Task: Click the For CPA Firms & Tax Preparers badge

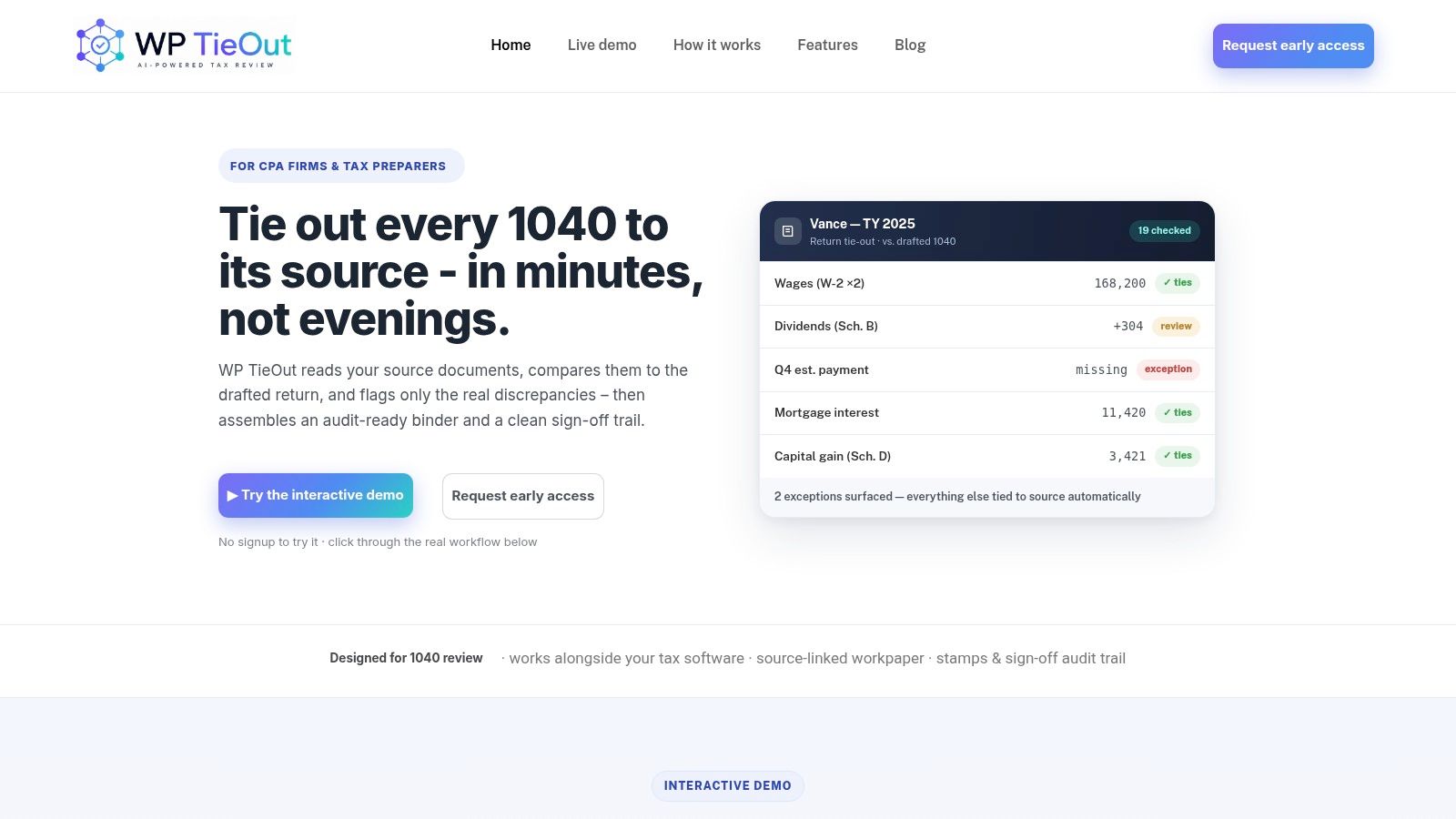Action: coord(341,166)
